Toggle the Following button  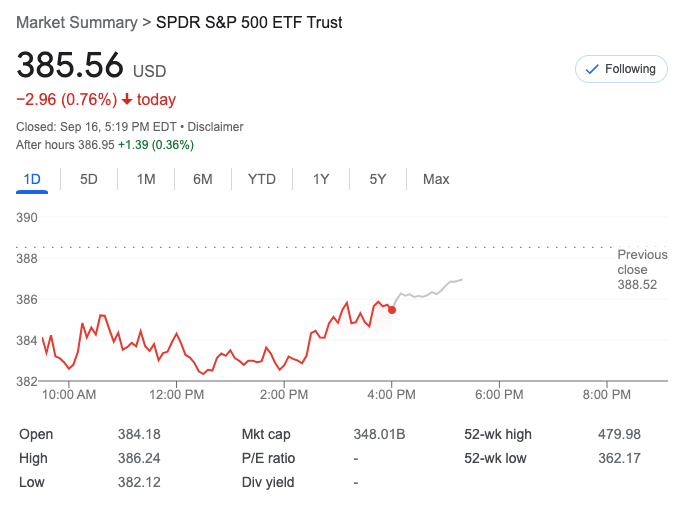620,69
